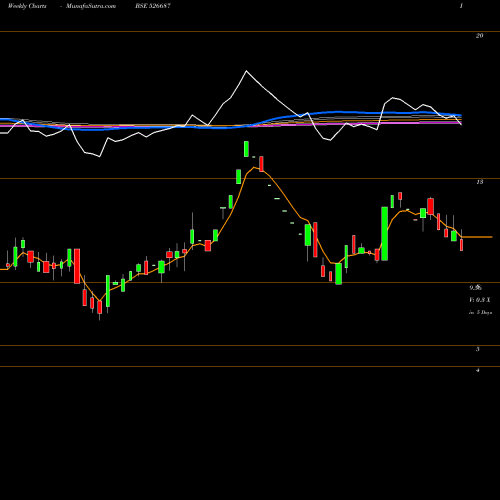The width and height of the screenshot is (500, 500).
Task: Click the "V: 0.3 X" volume text
Action: pos(480,300)
